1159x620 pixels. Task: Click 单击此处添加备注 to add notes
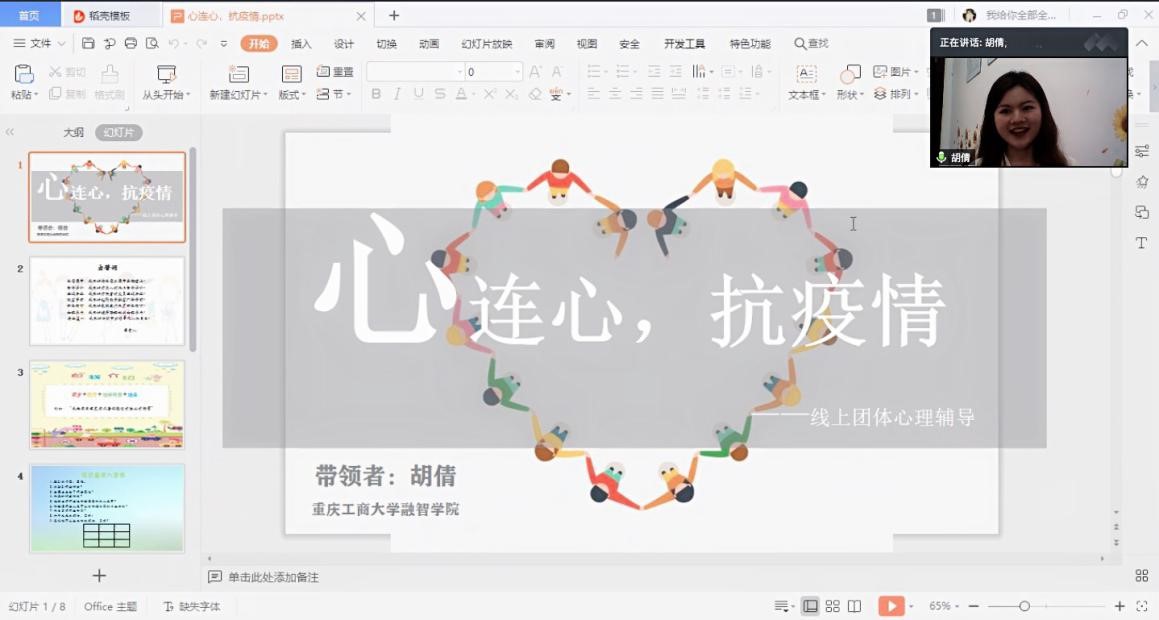coord(273,577)
